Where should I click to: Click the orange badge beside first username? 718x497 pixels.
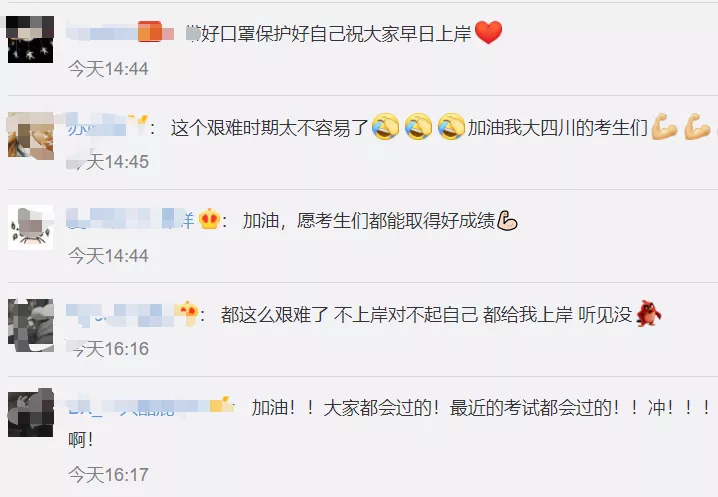150,32
